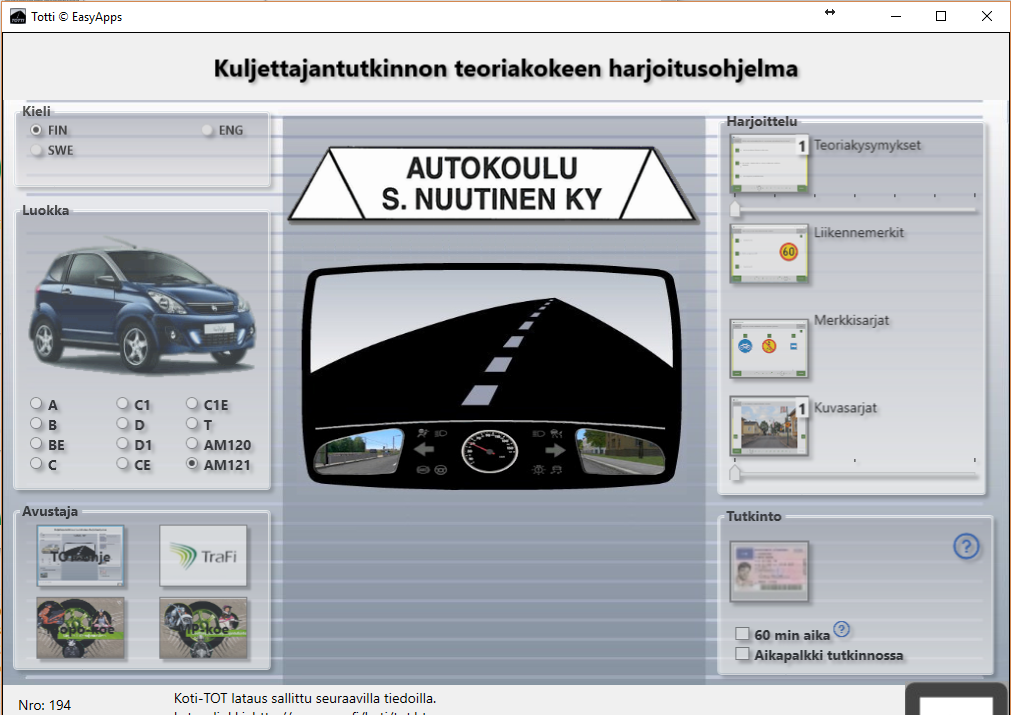Launch the Merkkisarjat sign series icon

coord(769,348)
